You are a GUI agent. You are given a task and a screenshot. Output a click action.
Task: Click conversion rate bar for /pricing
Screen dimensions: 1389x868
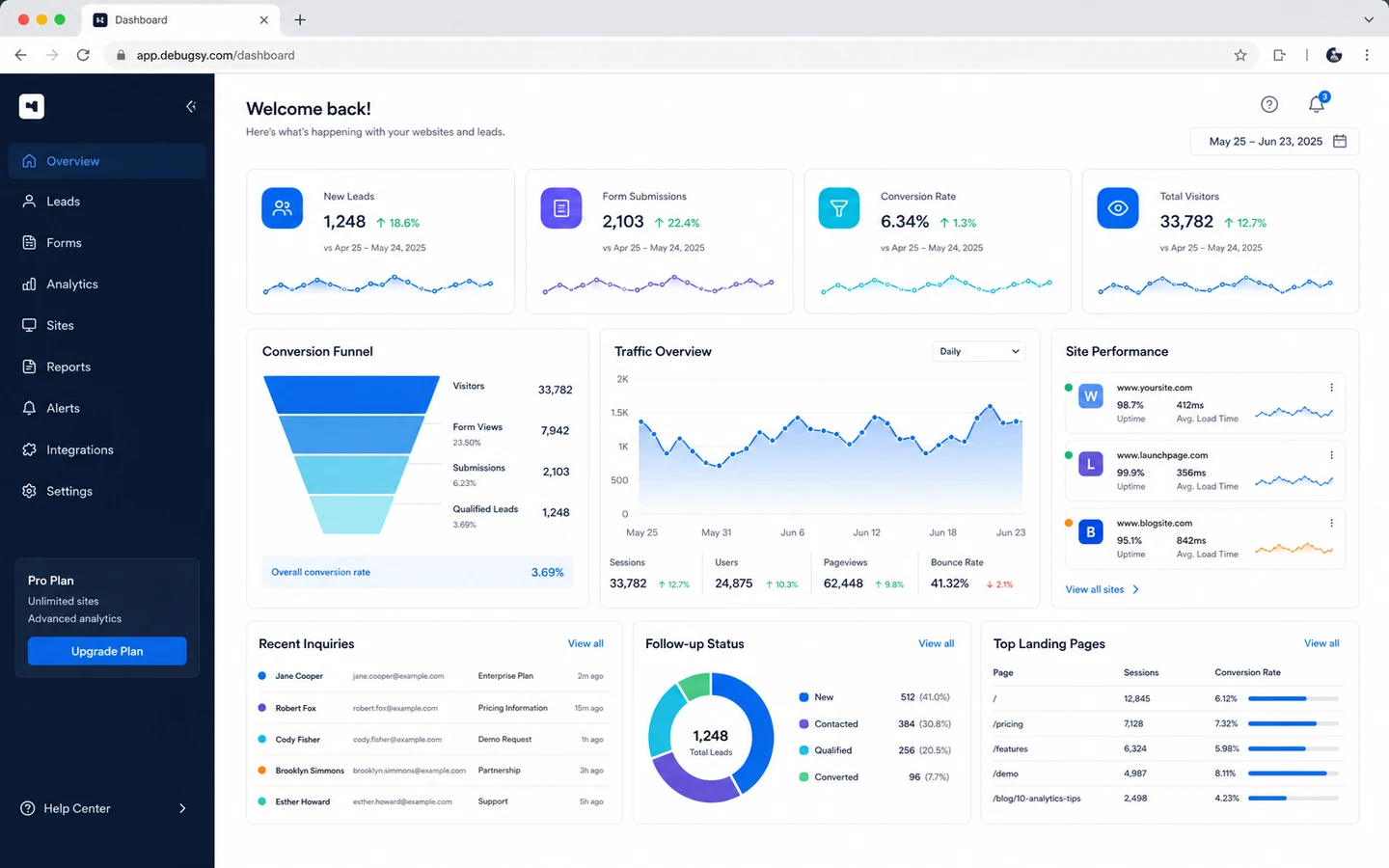pos(1294,723)
